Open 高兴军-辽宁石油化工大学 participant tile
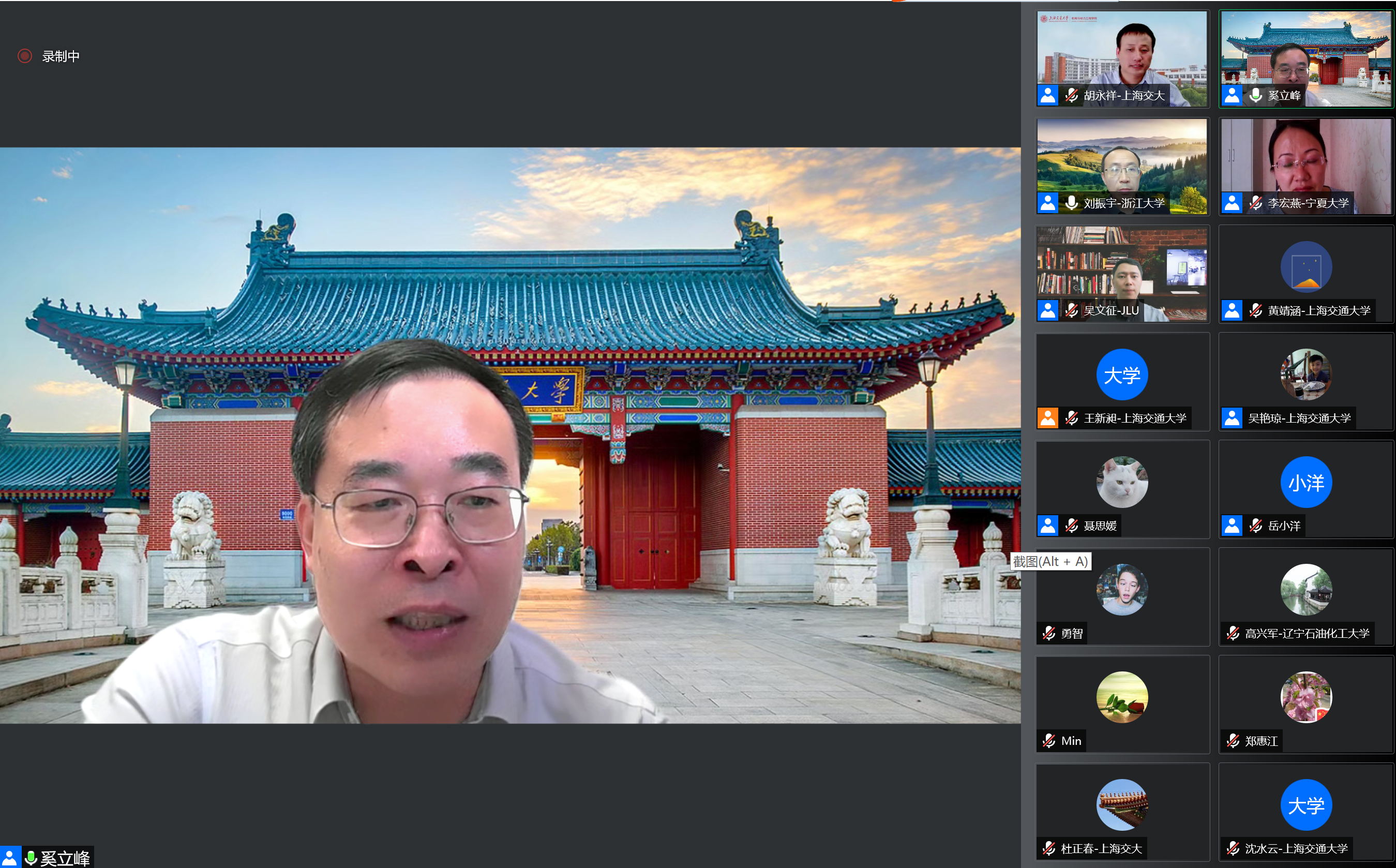Screen dimensions: 1396x868 tap(1306, 596)
